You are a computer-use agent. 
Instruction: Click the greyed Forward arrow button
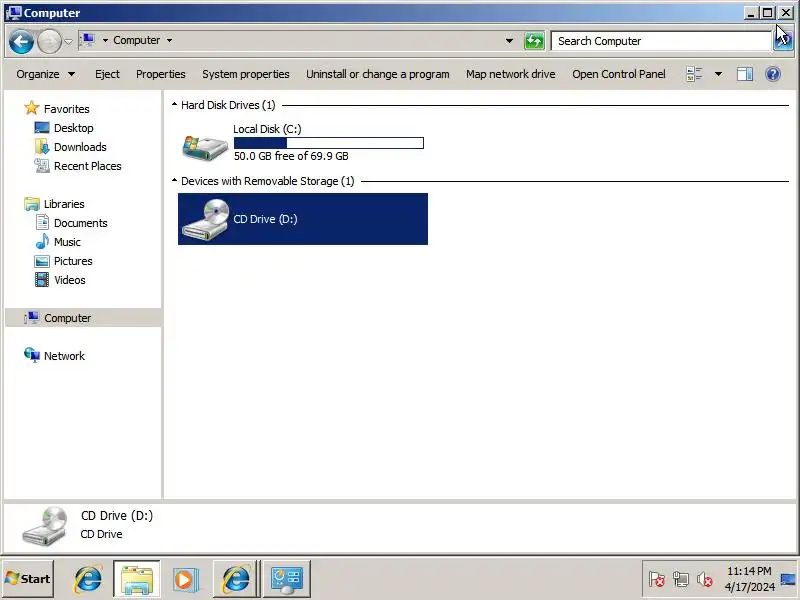[x=49, y=41]
